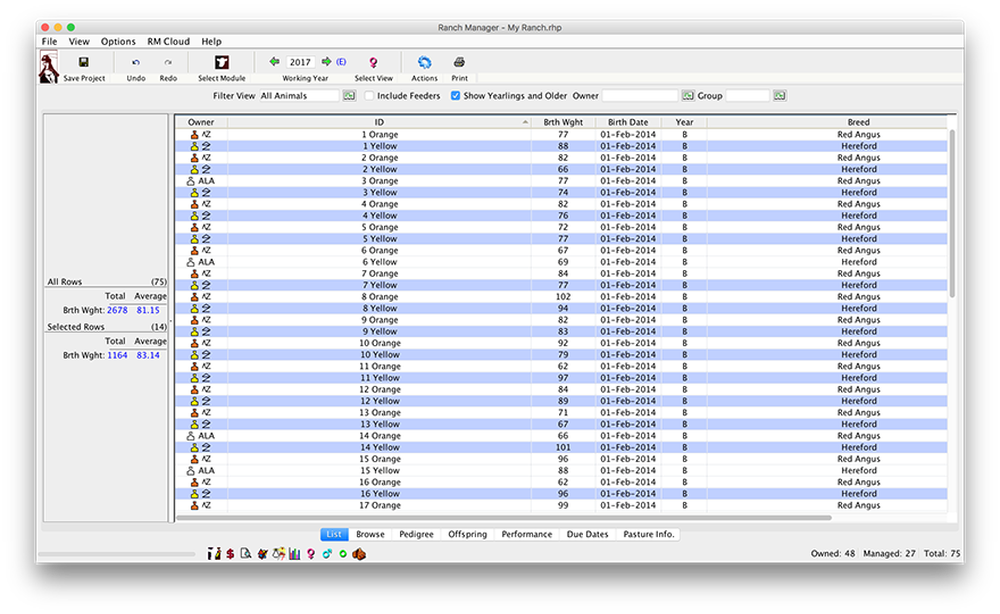Click the red dollar sign icon
The image size is (1000, 614).
click(230, 553)
